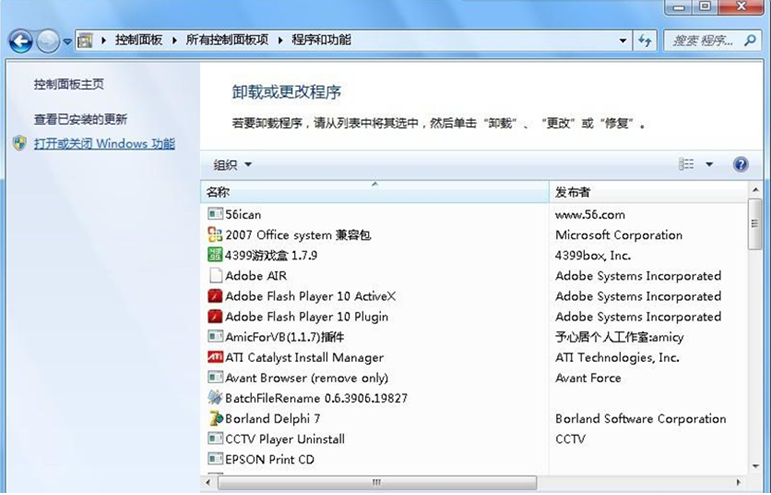Open the 组织 dropdown menu
The image size is (771, 495).
pos(233,164)
